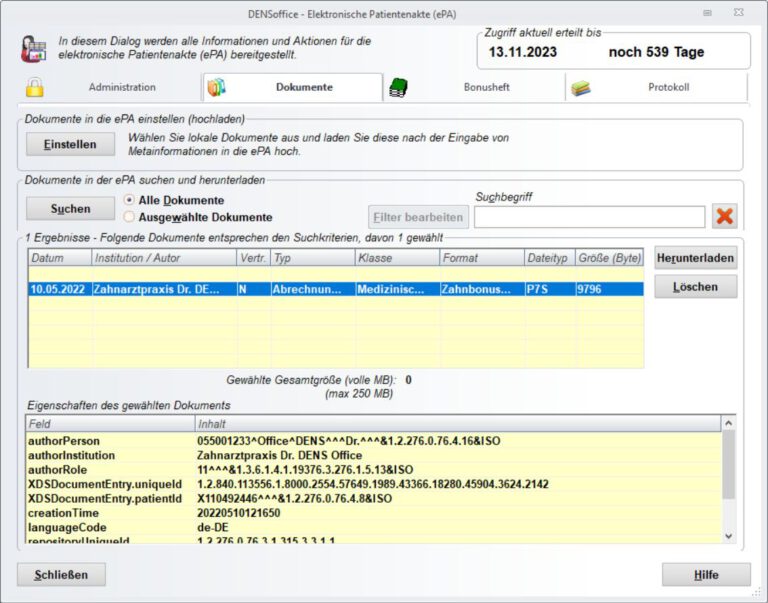This screenshot has width=768, height=603.
Task: Close the dialog with Schließen
Action: [61, 575]
